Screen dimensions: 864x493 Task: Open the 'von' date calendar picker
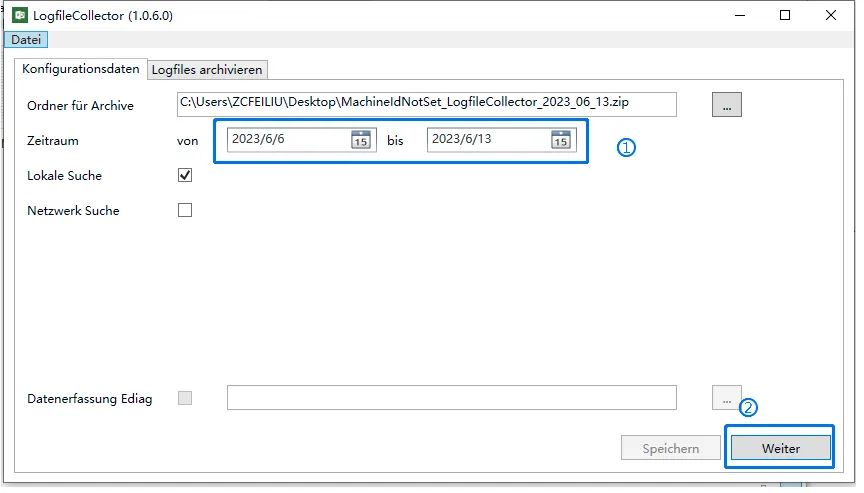click(360, 140)
